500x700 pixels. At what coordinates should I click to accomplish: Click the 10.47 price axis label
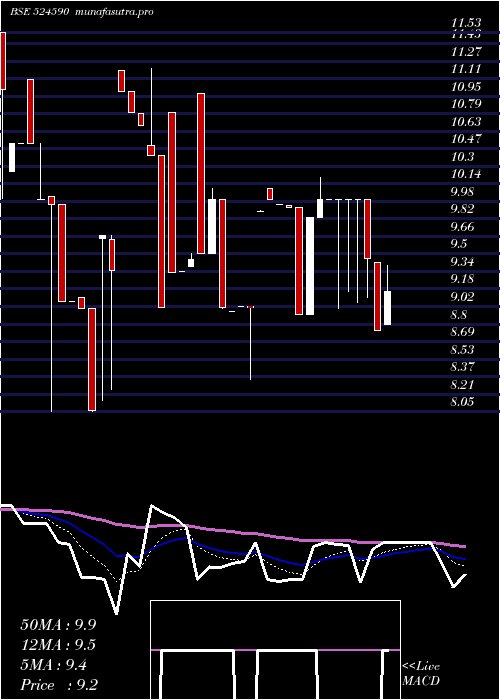pos(466,139)
